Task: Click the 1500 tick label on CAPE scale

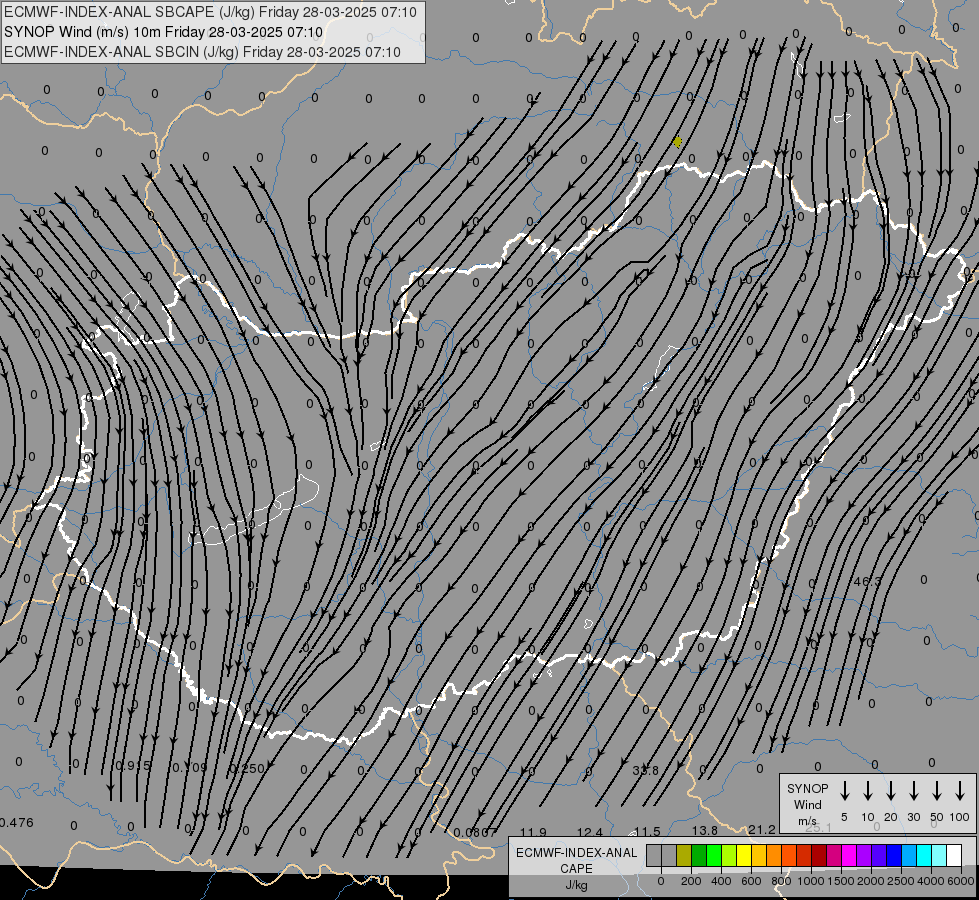Action: 841,881
